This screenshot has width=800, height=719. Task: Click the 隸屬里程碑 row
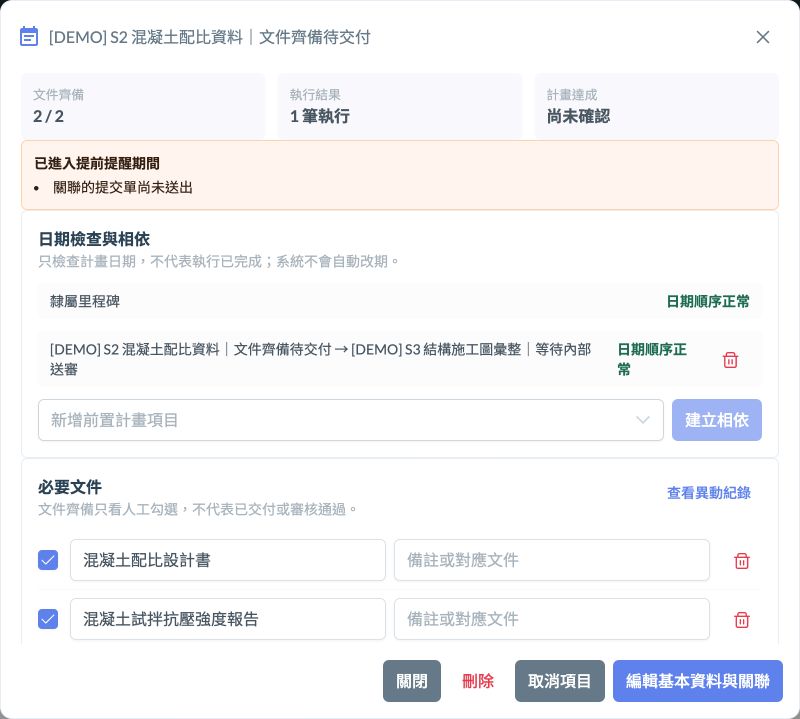point(399,301)
